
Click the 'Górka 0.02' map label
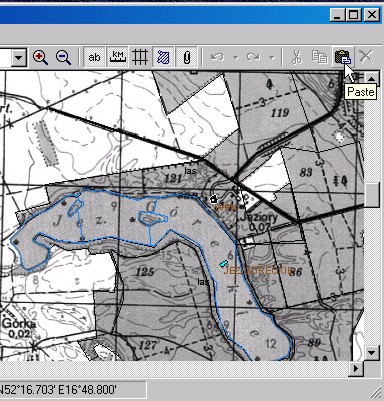tap(19, 328)
